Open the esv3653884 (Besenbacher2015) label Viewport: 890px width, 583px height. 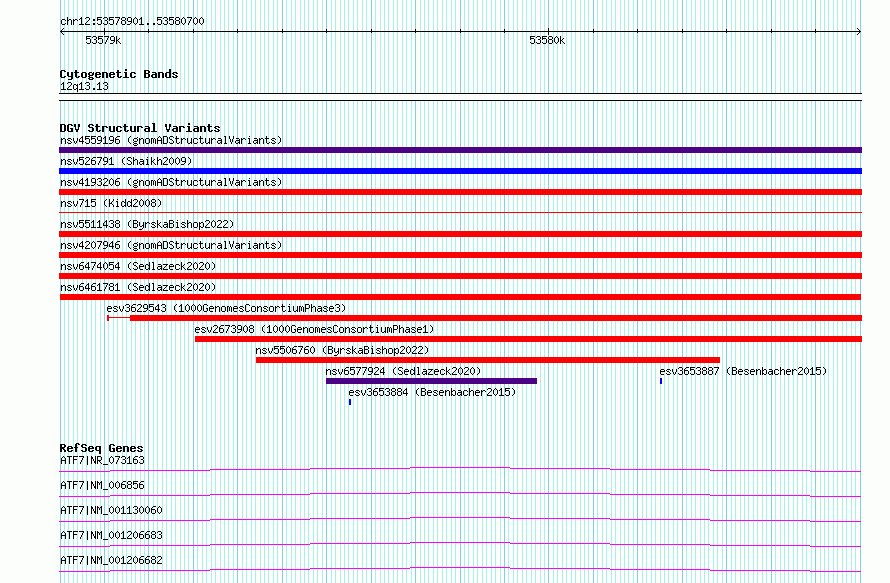[432, 392]
